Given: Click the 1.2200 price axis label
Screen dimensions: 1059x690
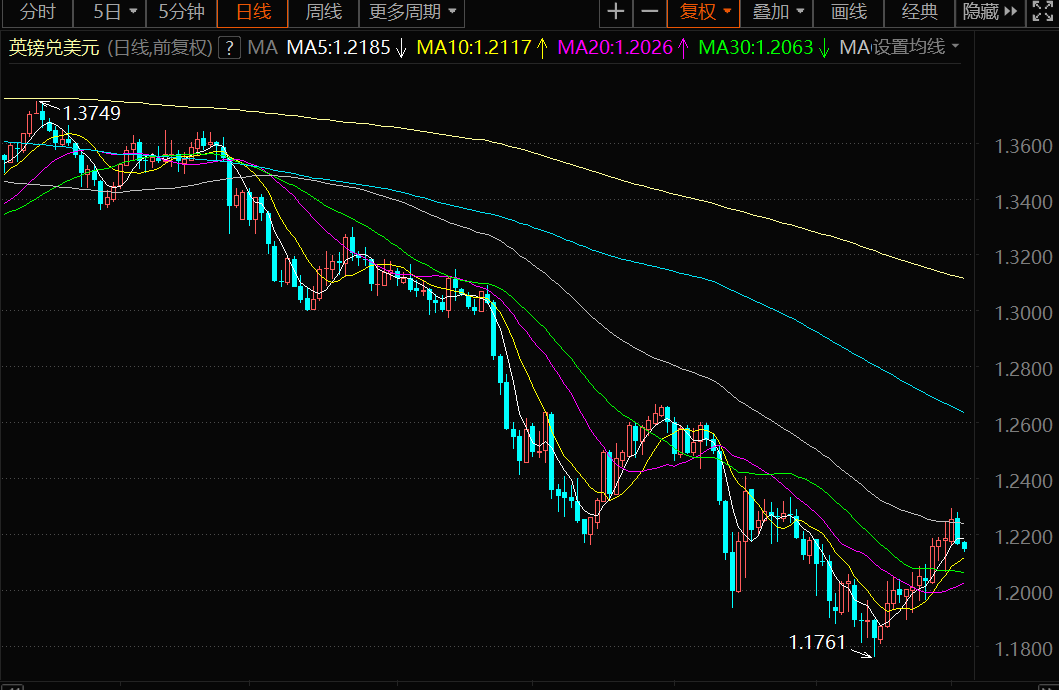Looking at the screenshot, I should coord(1023,537).
